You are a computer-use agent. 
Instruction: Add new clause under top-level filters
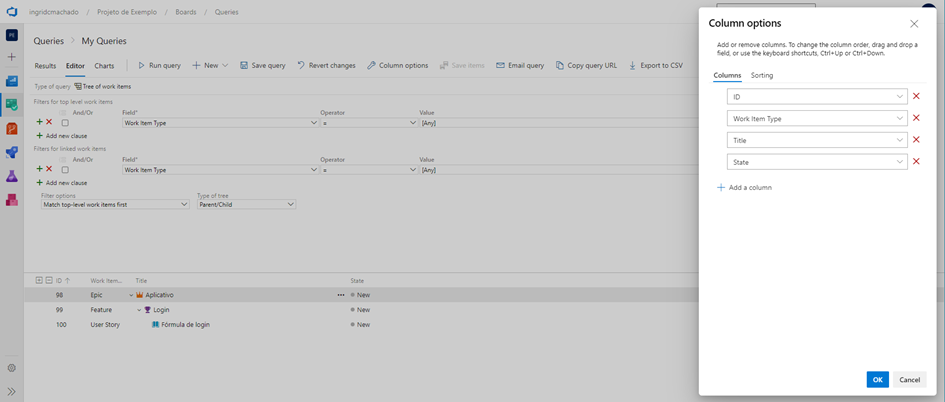pyautogui.click(x=61, y=136)
